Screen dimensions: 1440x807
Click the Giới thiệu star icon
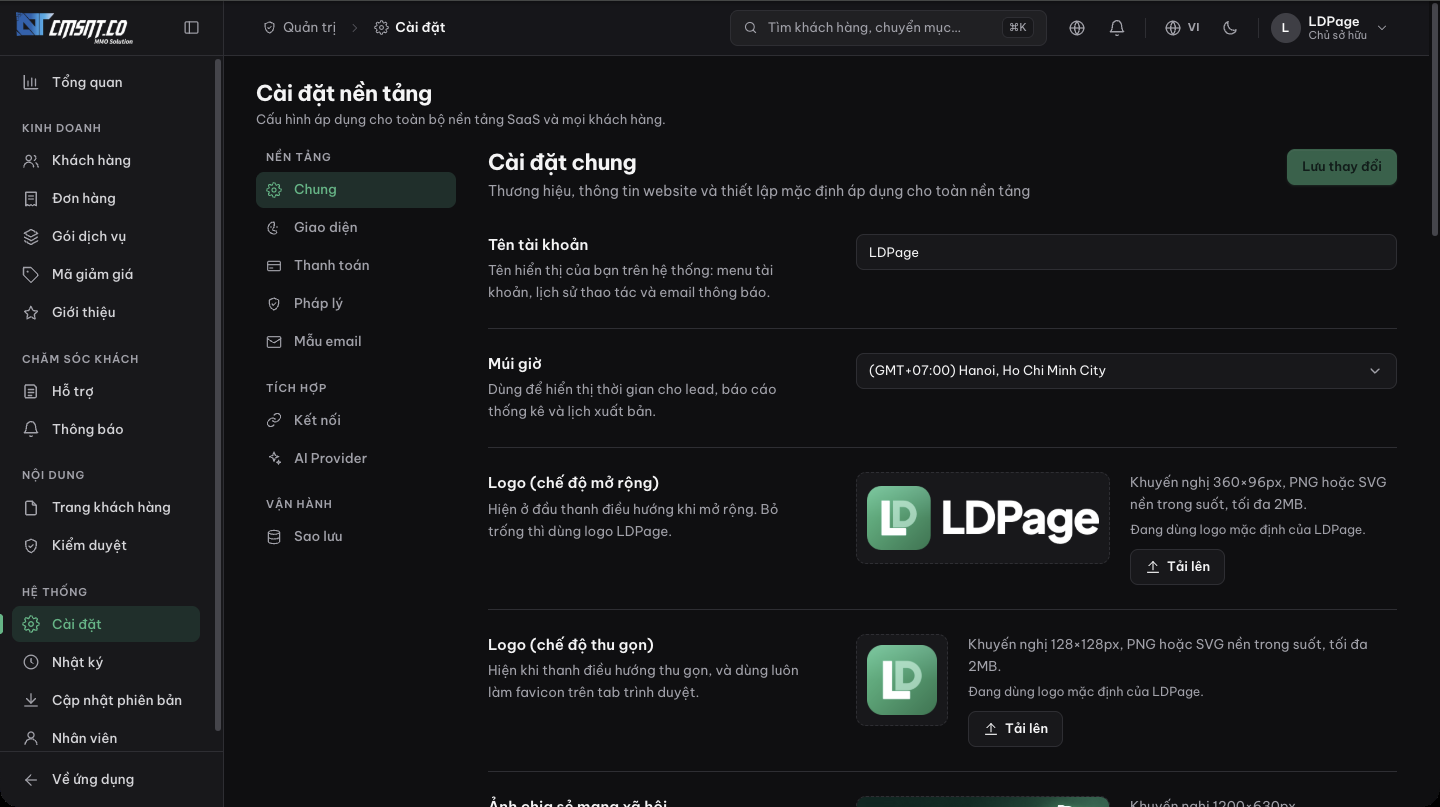[31, 313]
